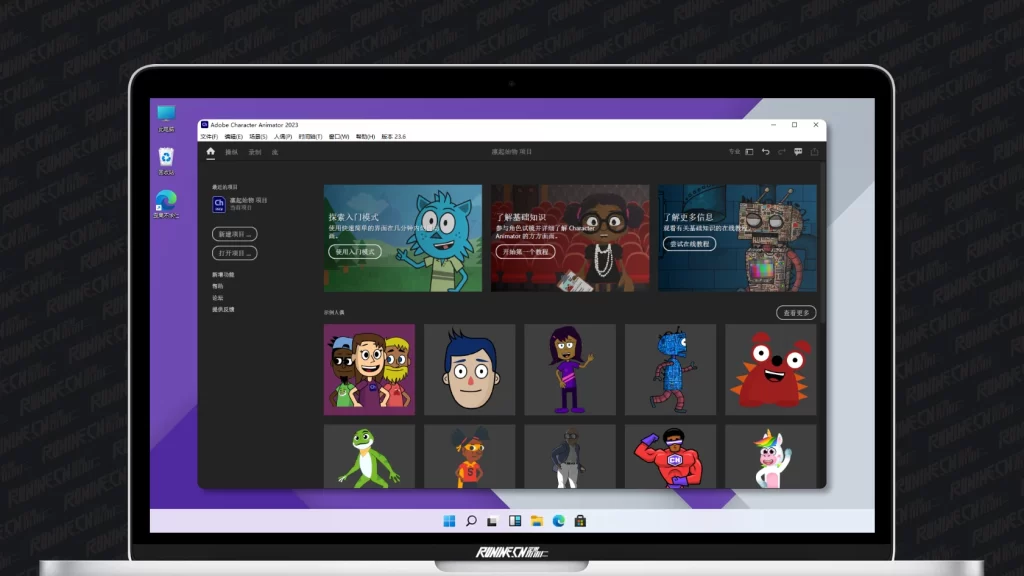Click the 打开项目 button
The height and width of the screenshot is (576, 1024).
234,253
